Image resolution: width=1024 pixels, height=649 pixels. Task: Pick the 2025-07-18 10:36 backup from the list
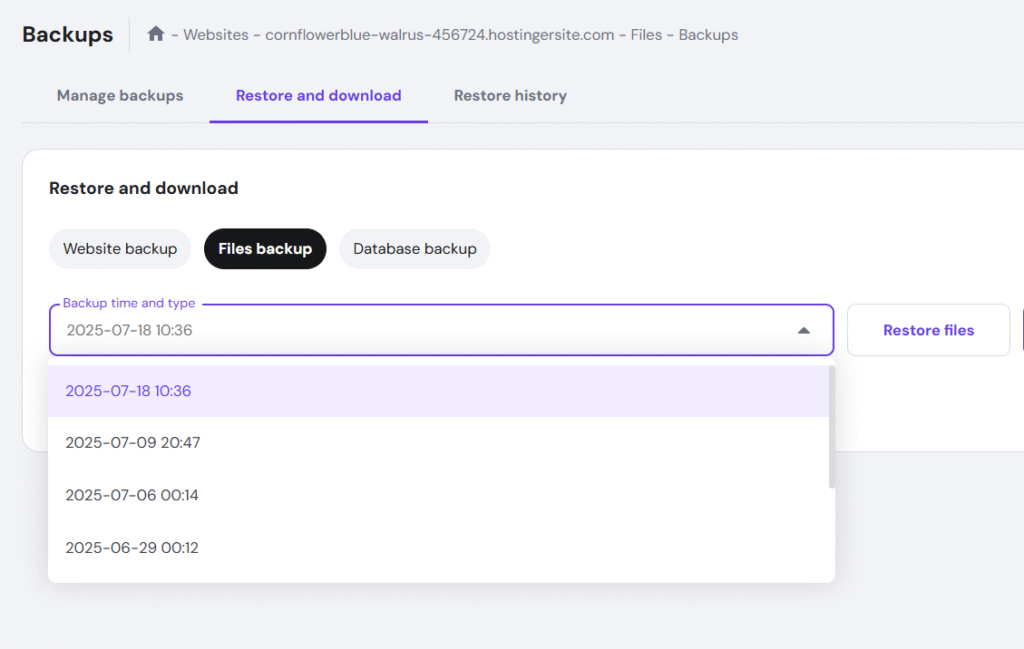coord(128,391)
